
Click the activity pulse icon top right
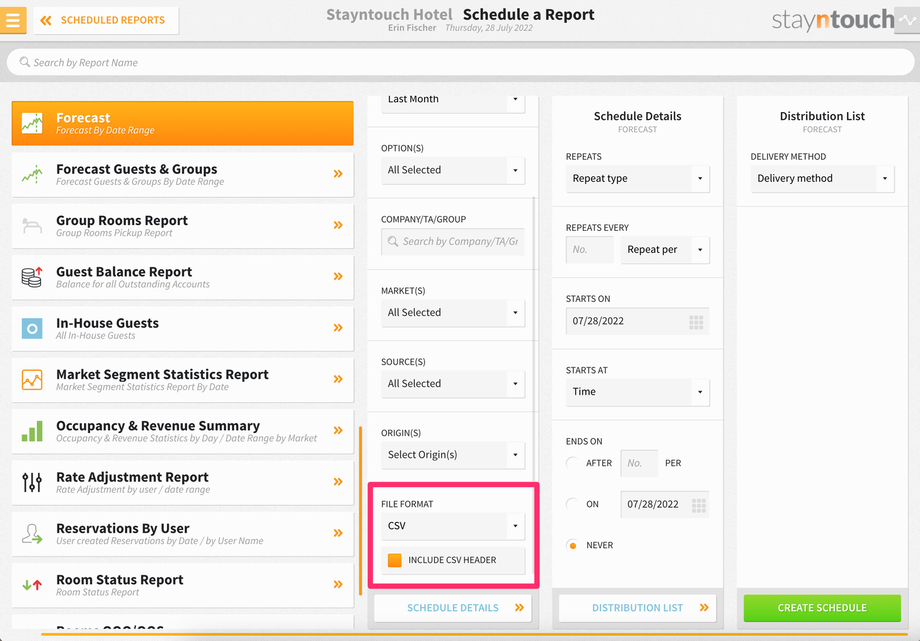[x=907, y=20]
